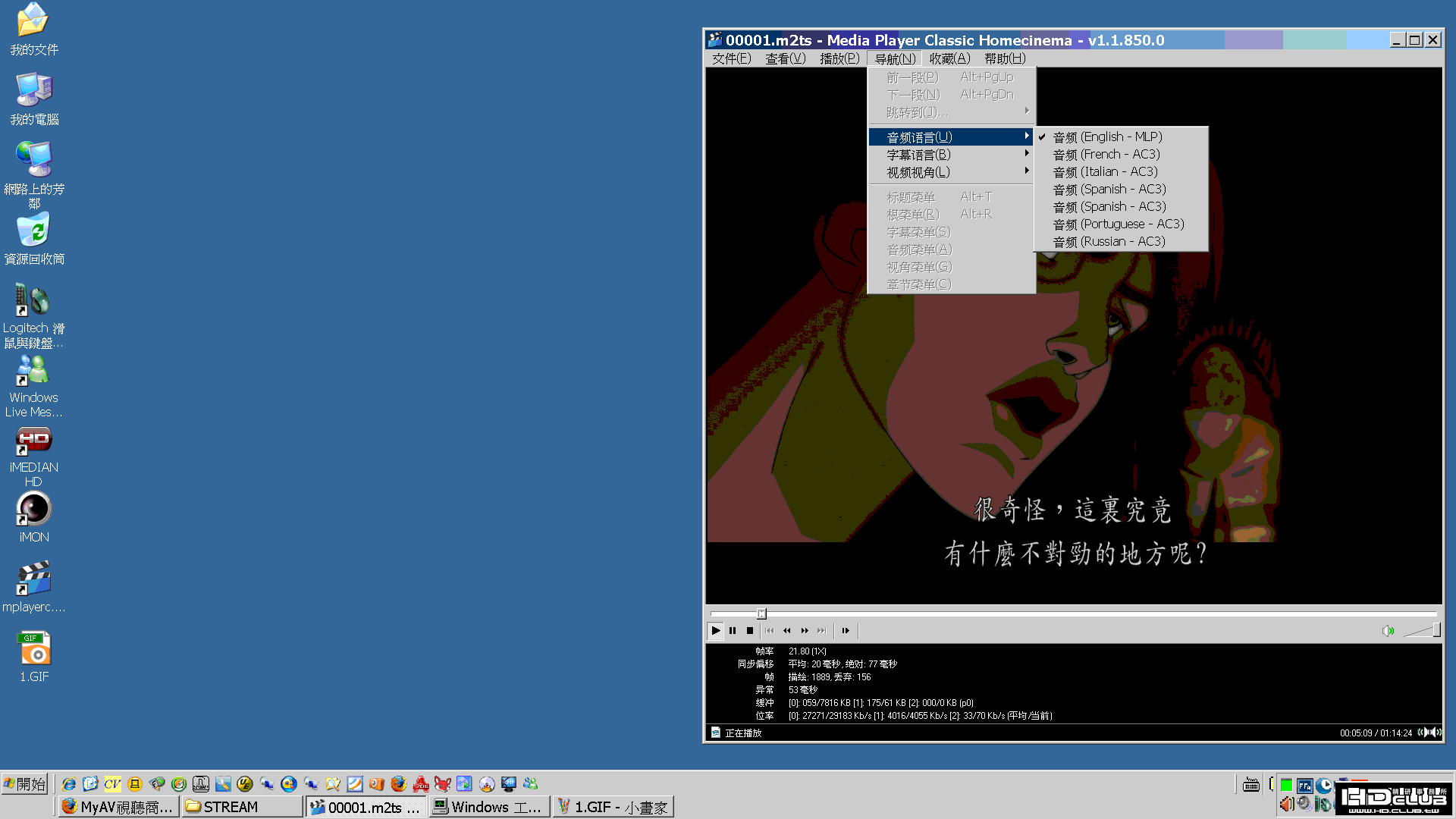Switch to MyAV視聽商 Firefox taskbar window
The width and height of the screenshot is (1456, 819).
click(x=119, y=807)
